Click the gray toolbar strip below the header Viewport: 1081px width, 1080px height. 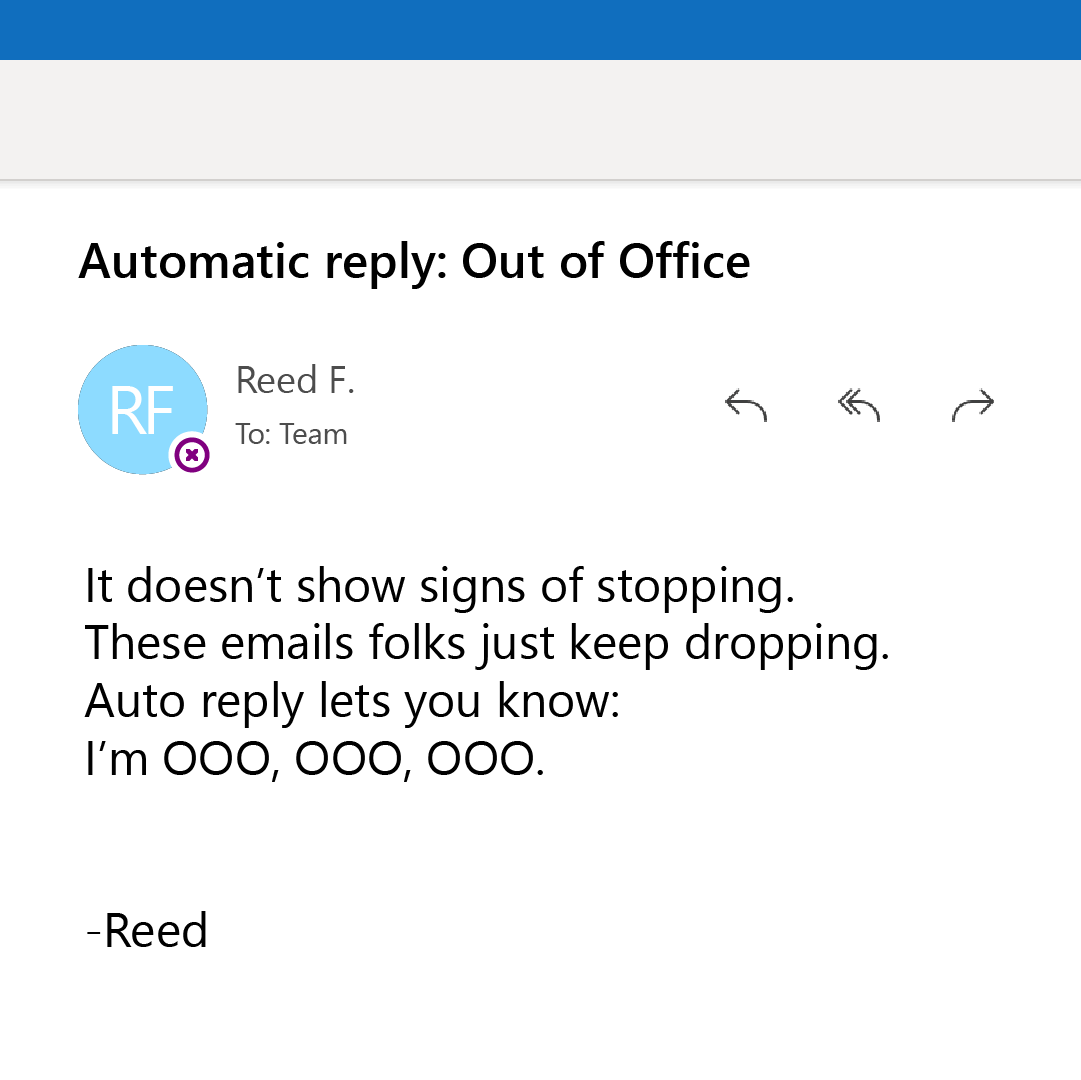click(x=540, y=119)
